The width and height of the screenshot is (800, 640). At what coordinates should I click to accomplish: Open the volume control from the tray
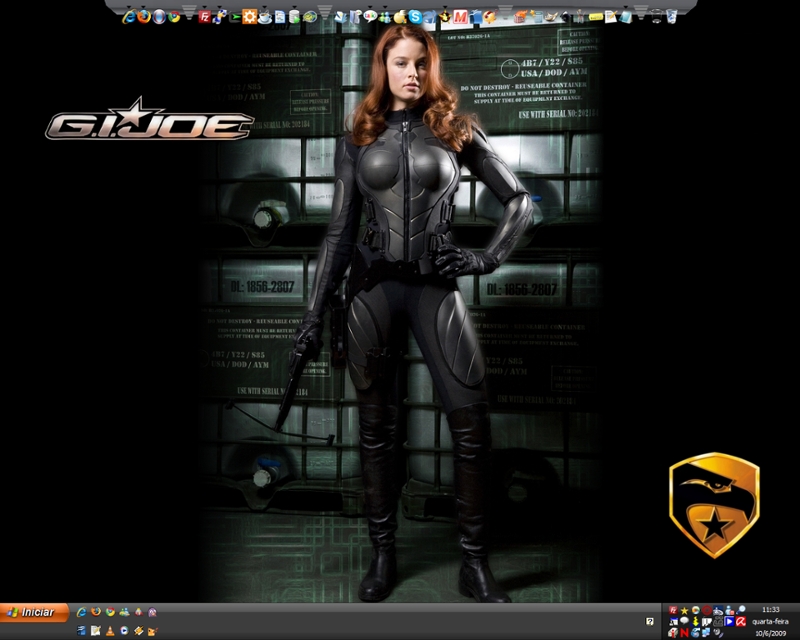[717, 632]
